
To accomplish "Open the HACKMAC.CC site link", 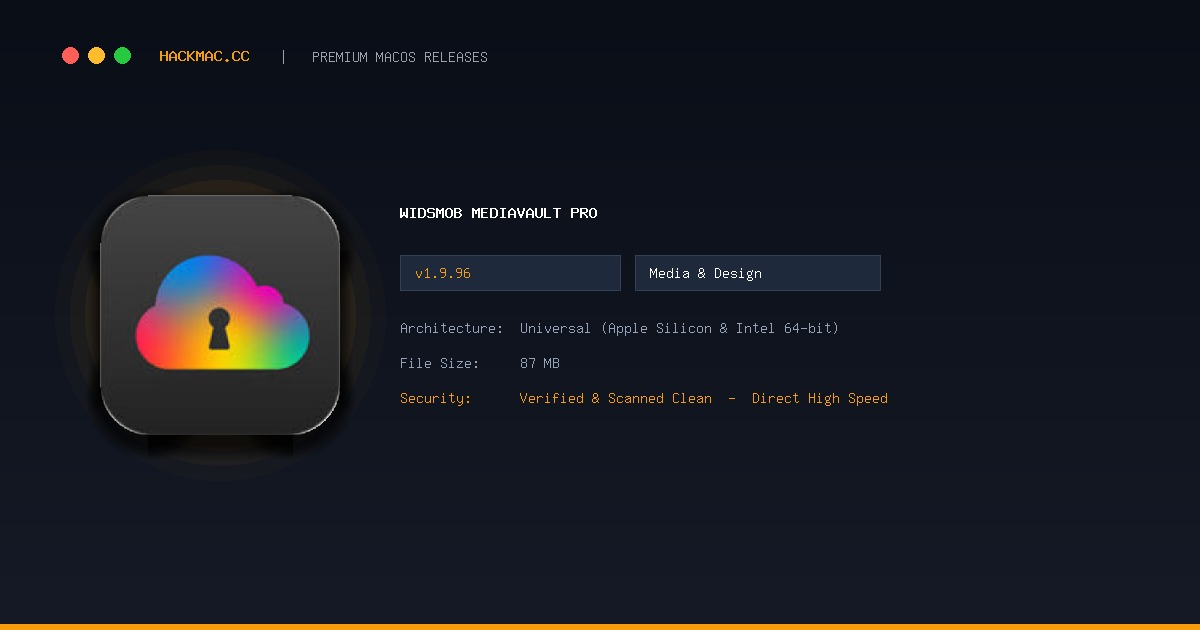I will (x=205, y=57).
